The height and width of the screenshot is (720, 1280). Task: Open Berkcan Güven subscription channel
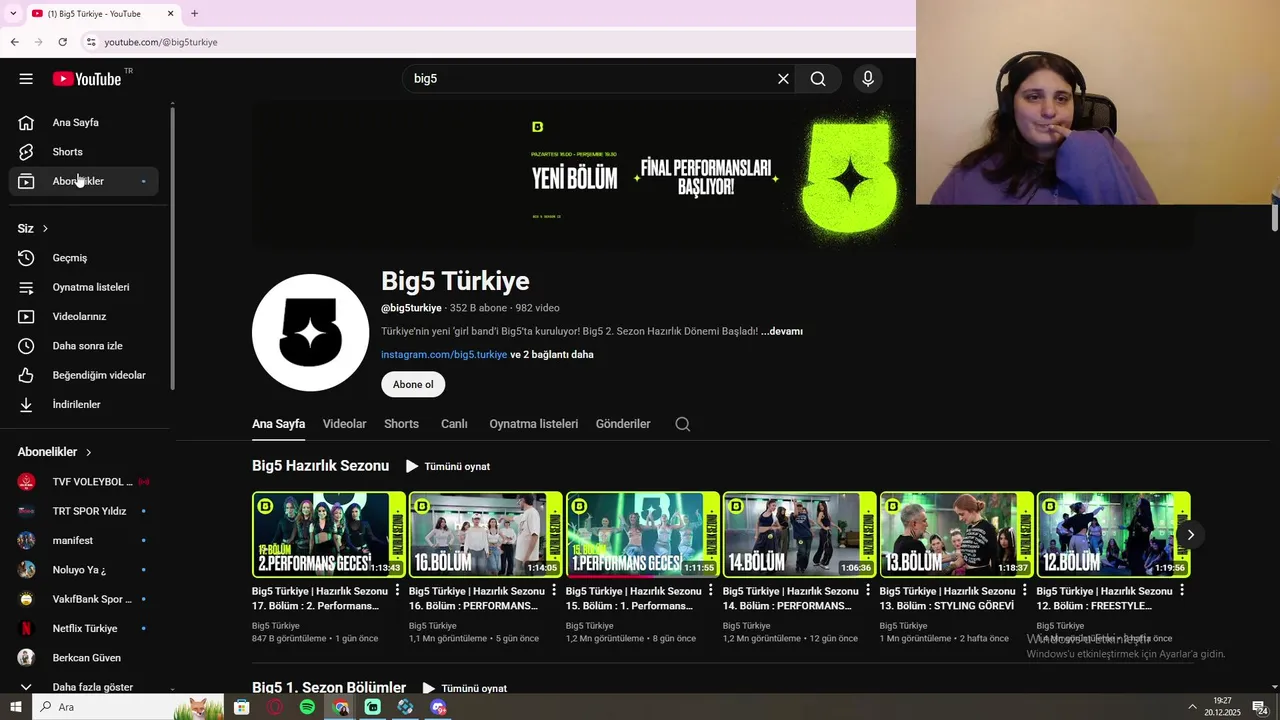[84, 658]
